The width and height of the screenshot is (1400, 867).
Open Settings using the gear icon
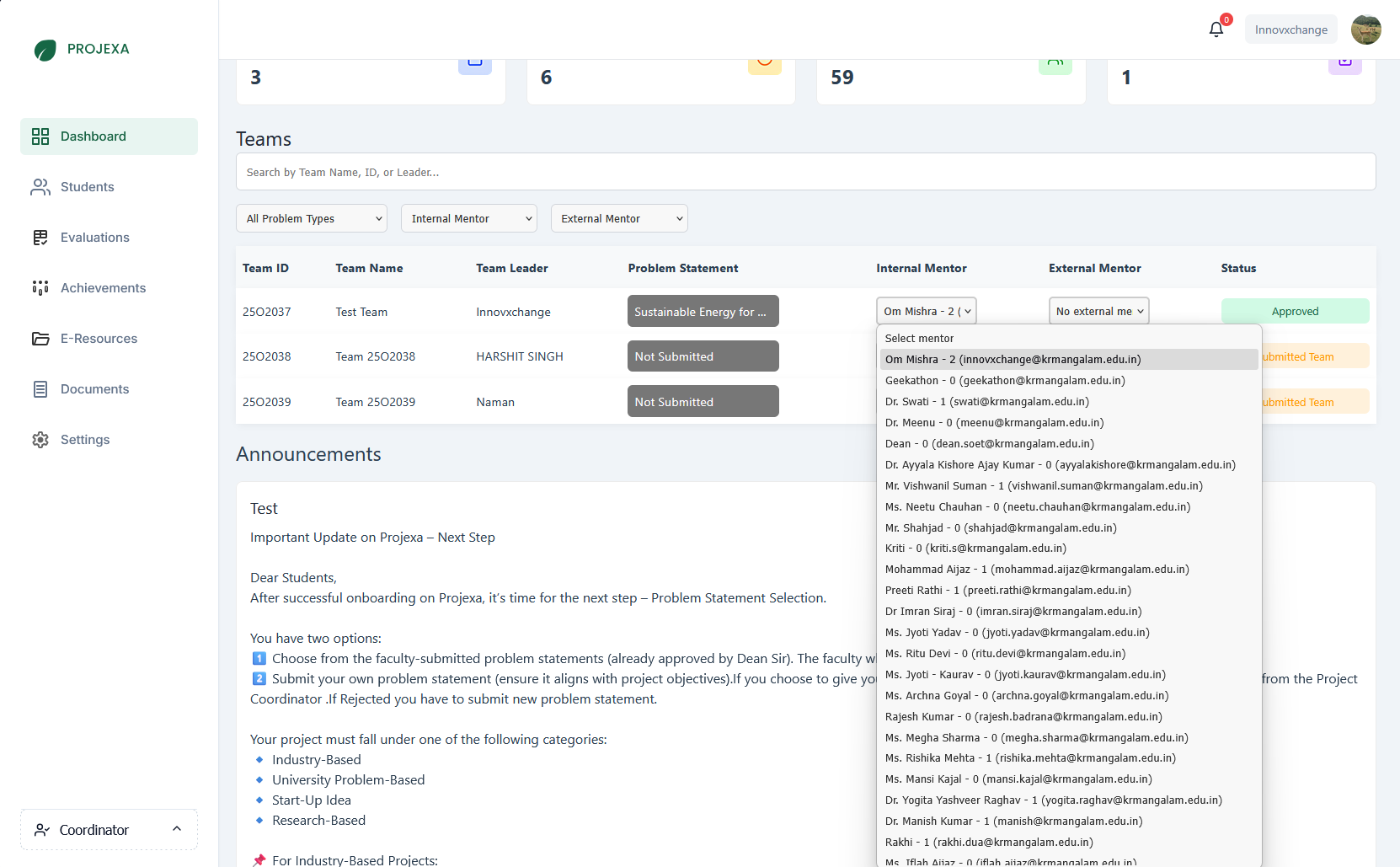click(40, 439)
